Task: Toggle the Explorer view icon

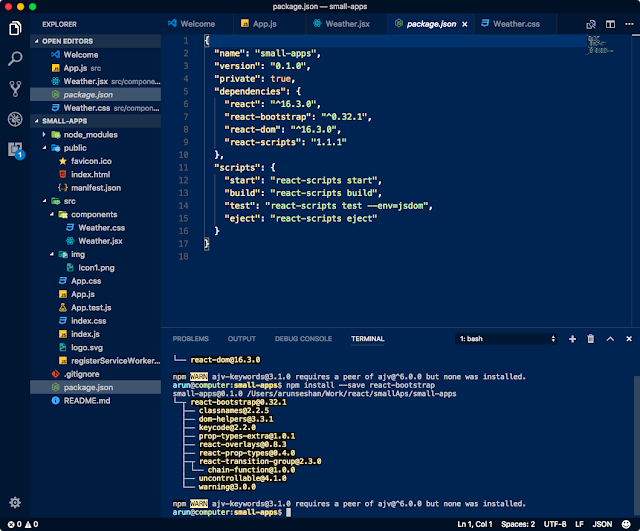Action: (x=15, y=28)
